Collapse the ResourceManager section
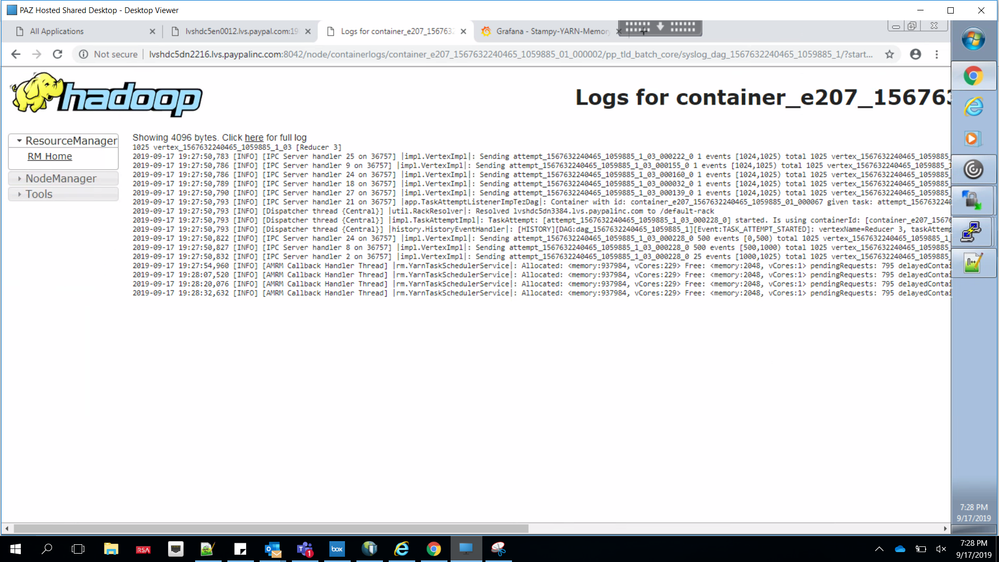 [63, 140]
